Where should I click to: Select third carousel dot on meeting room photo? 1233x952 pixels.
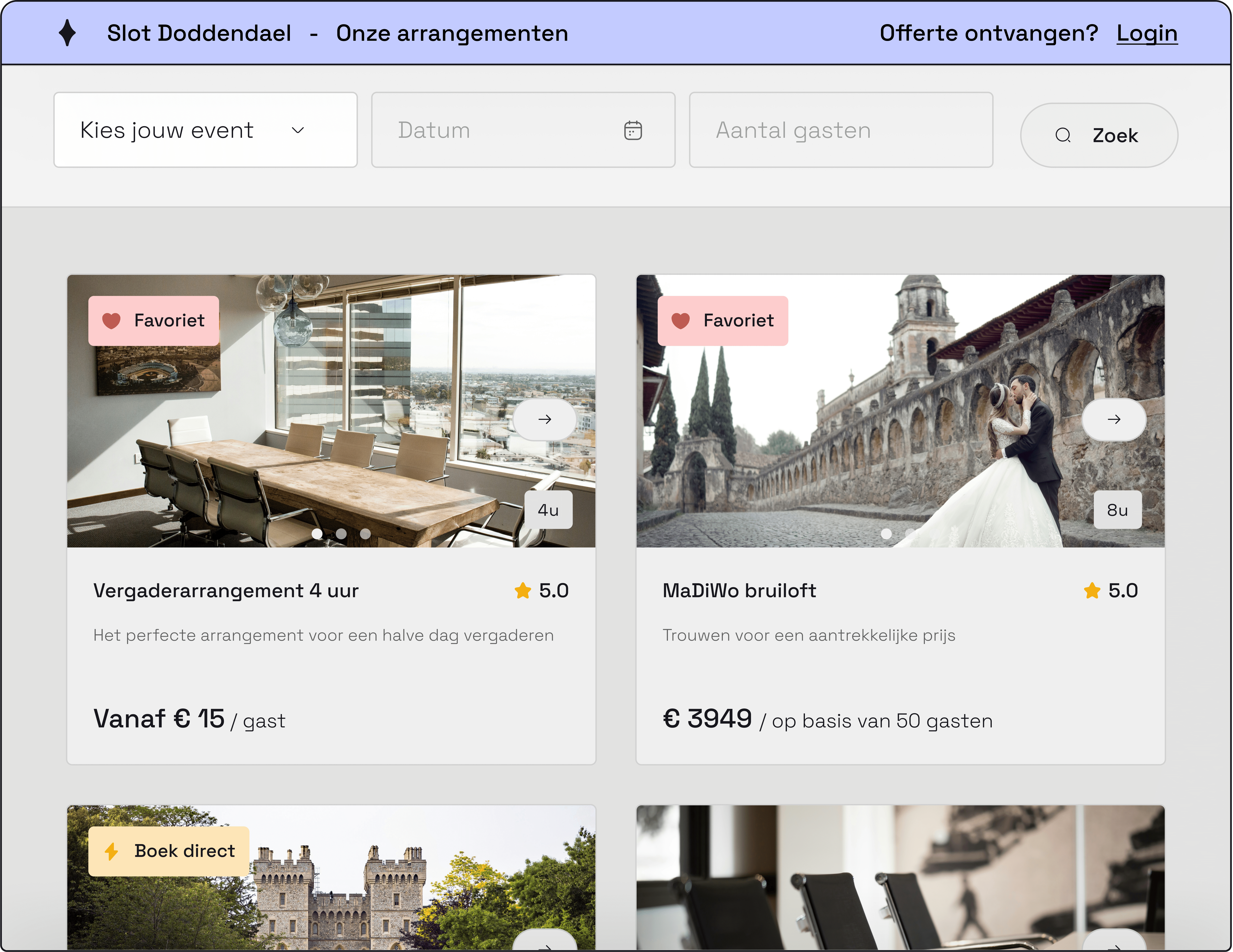pos(365,534)
